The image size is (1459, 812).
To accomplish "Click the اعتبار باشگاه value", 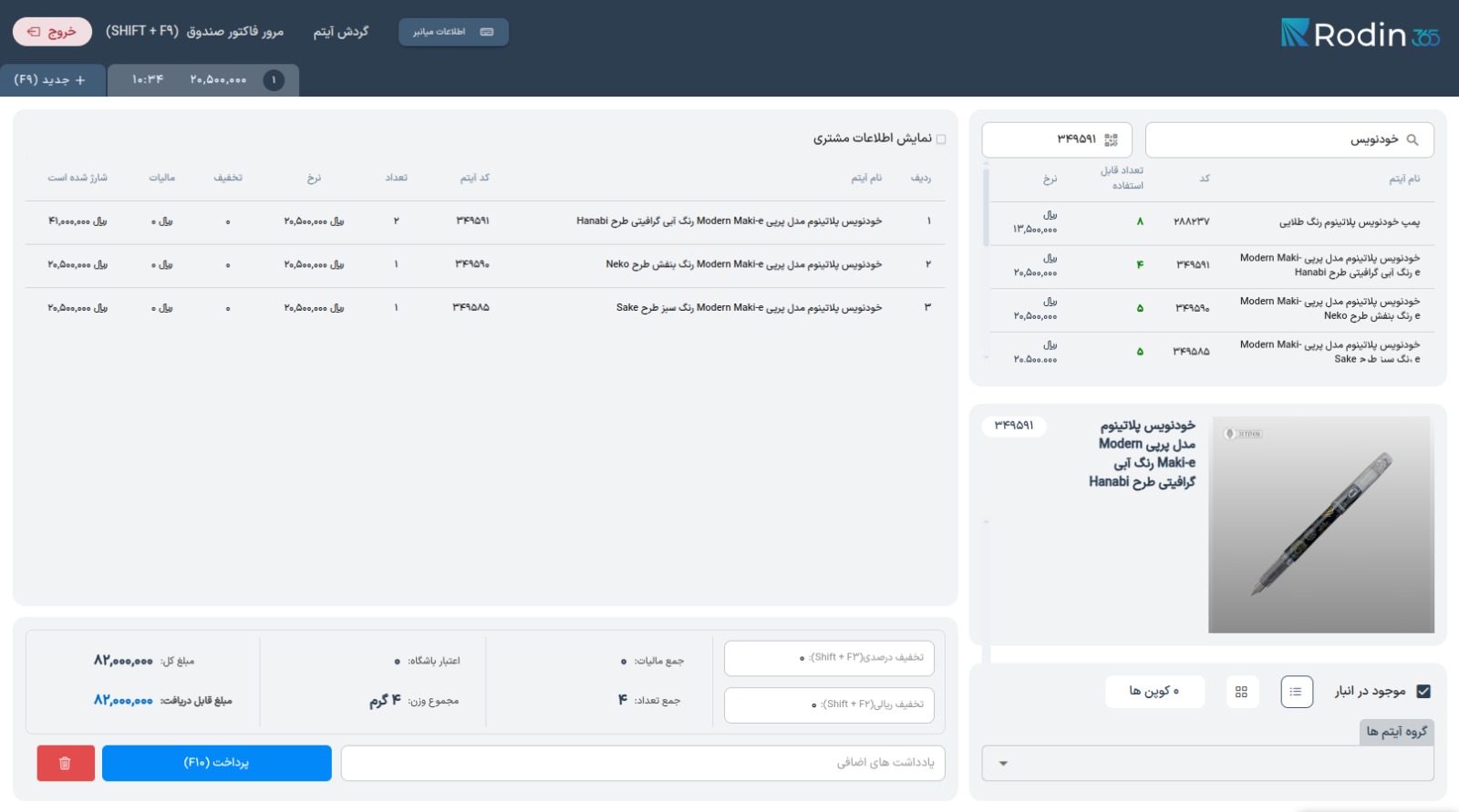I will (397, 662).
